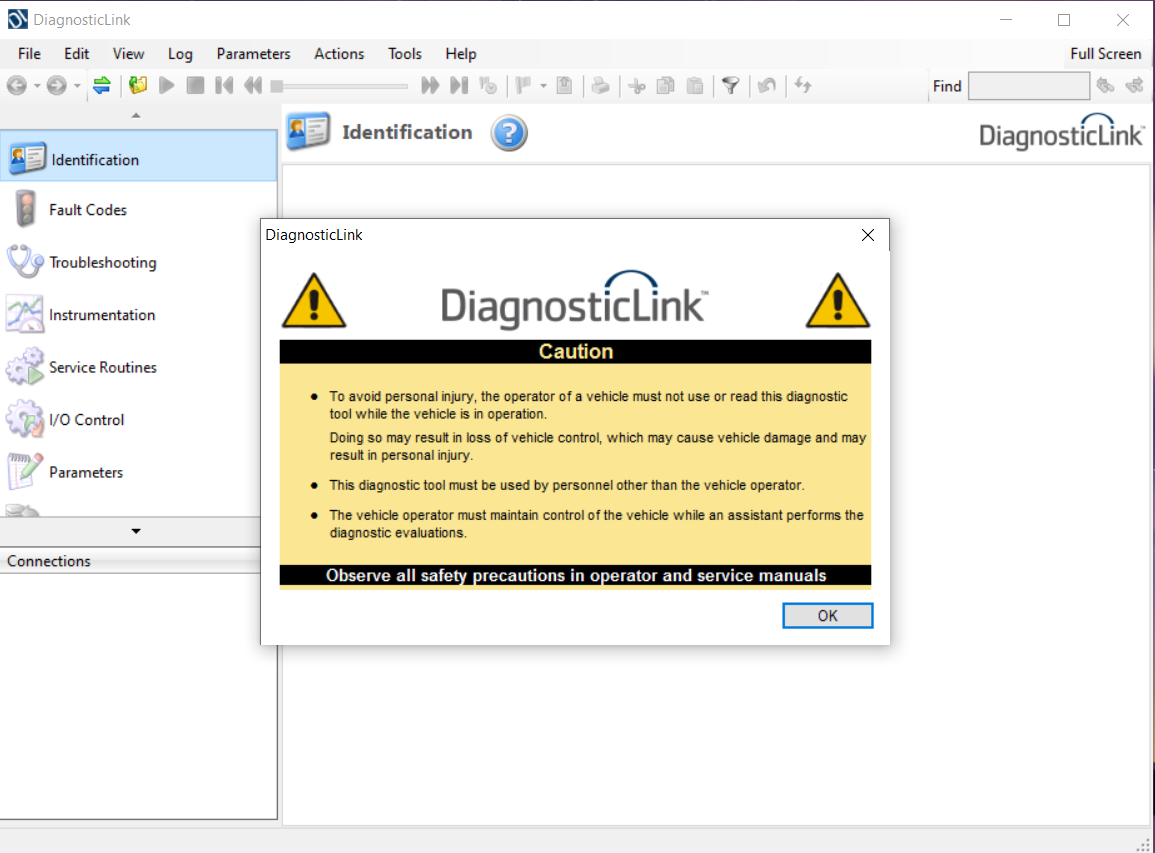The width and height of the screenshot is (1155, 853).
Task: Open the Edit menu
Action: point(77,54)
